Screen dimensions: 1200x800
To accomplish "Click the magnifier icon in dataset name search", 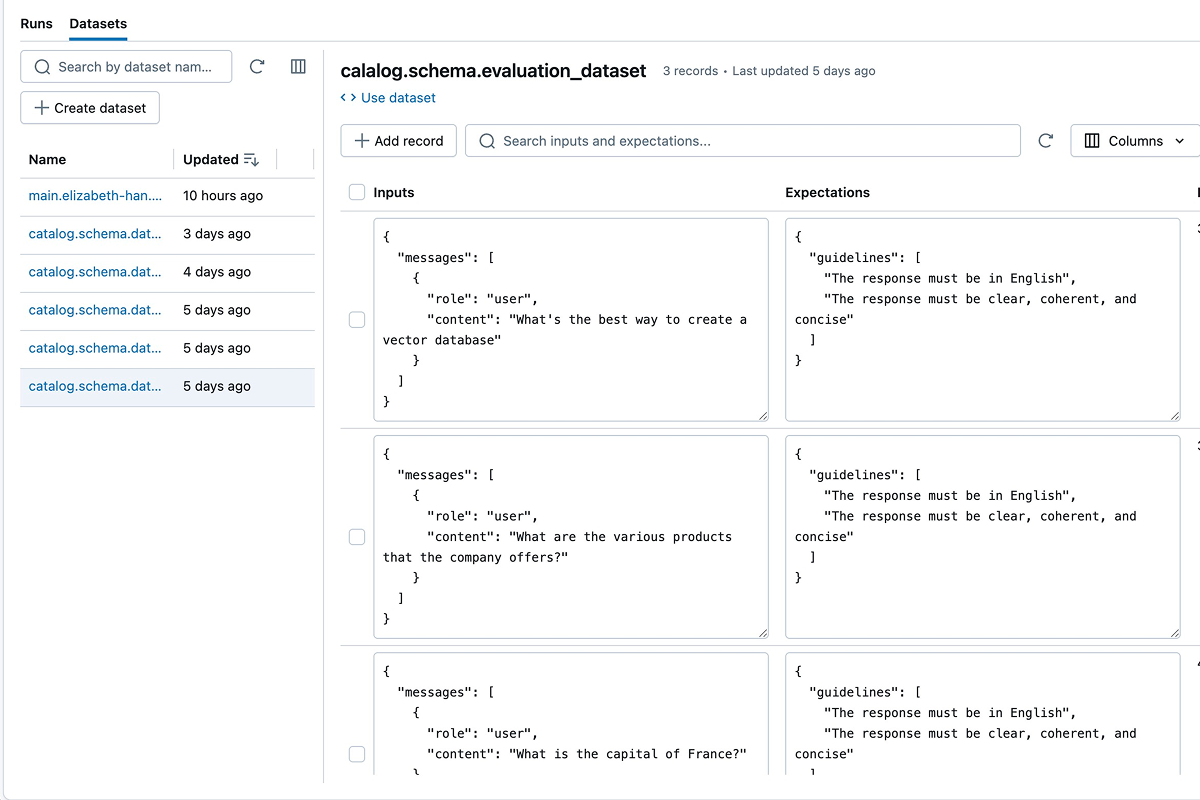I will [x=42, y=67].
